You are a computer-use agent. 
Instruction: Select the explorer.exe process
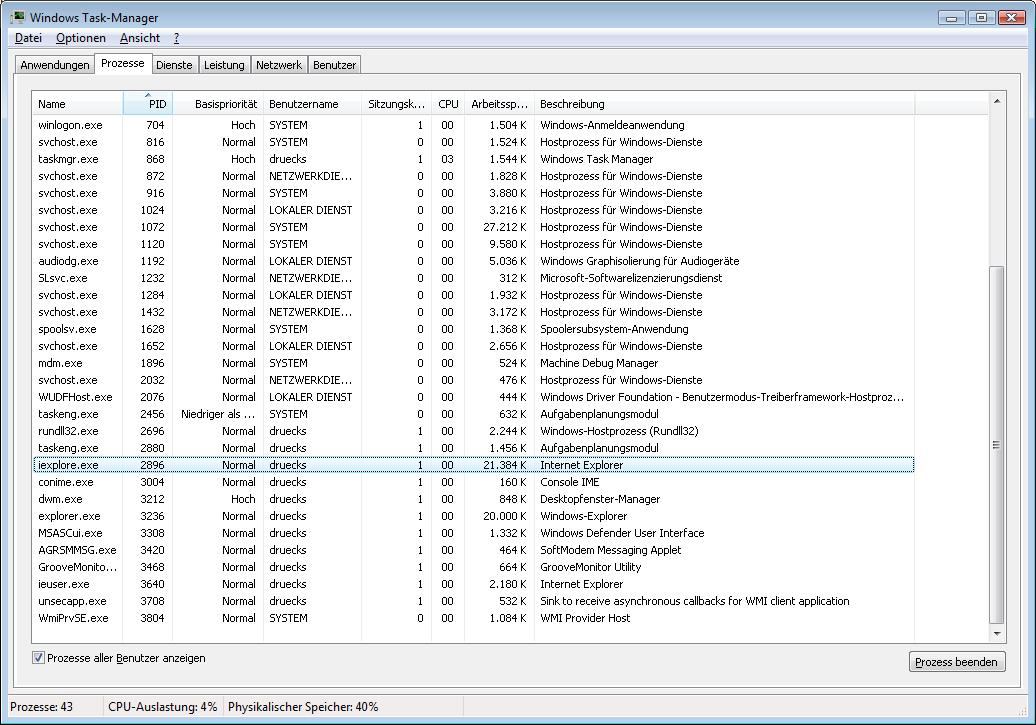coord(474,516)
